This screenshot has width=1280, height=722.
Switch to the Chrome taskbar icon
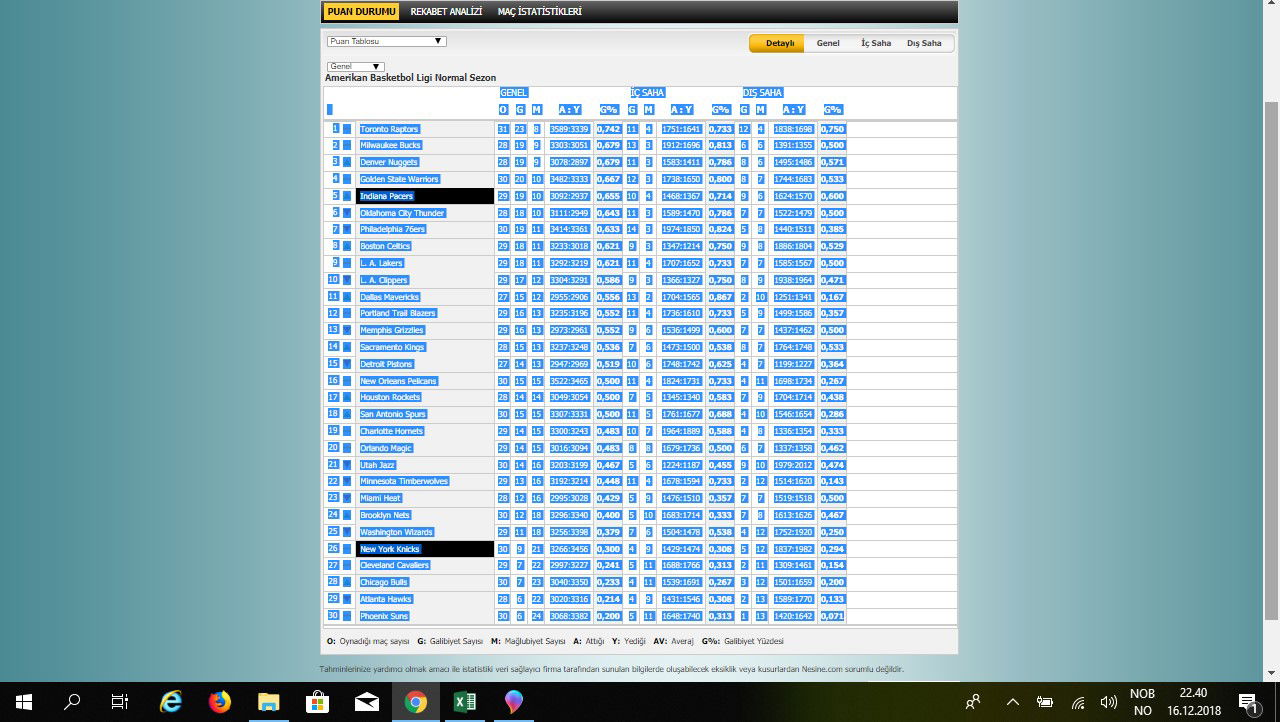(416, 702)
